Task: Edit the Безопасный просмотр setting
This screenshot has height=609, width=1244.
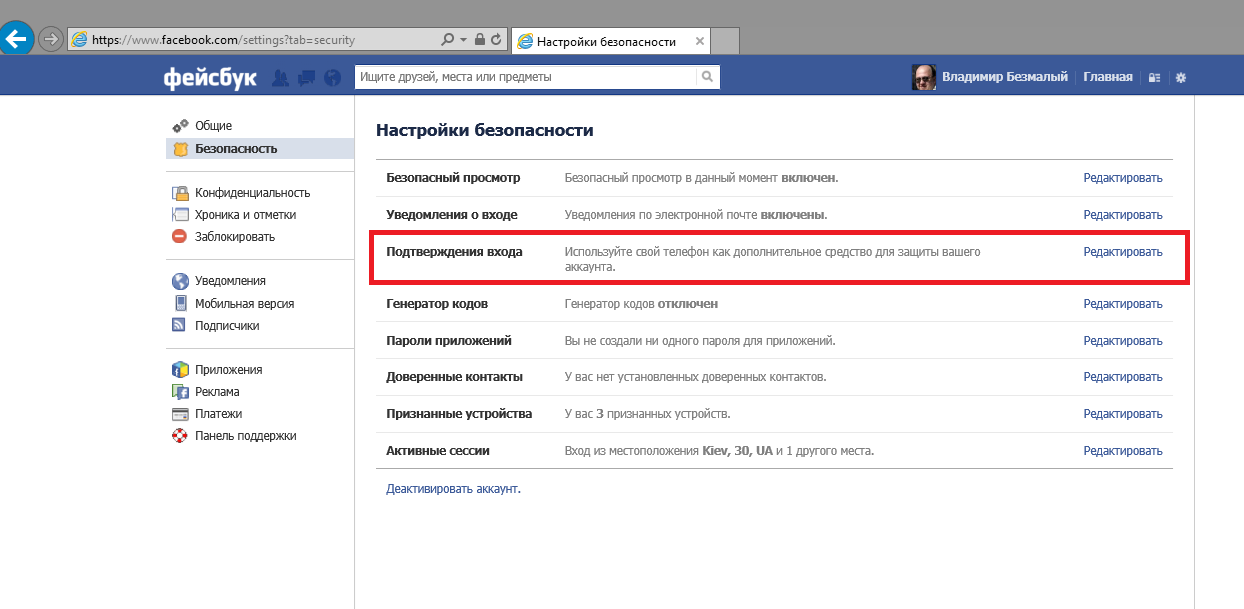Action: [1123, 178]
